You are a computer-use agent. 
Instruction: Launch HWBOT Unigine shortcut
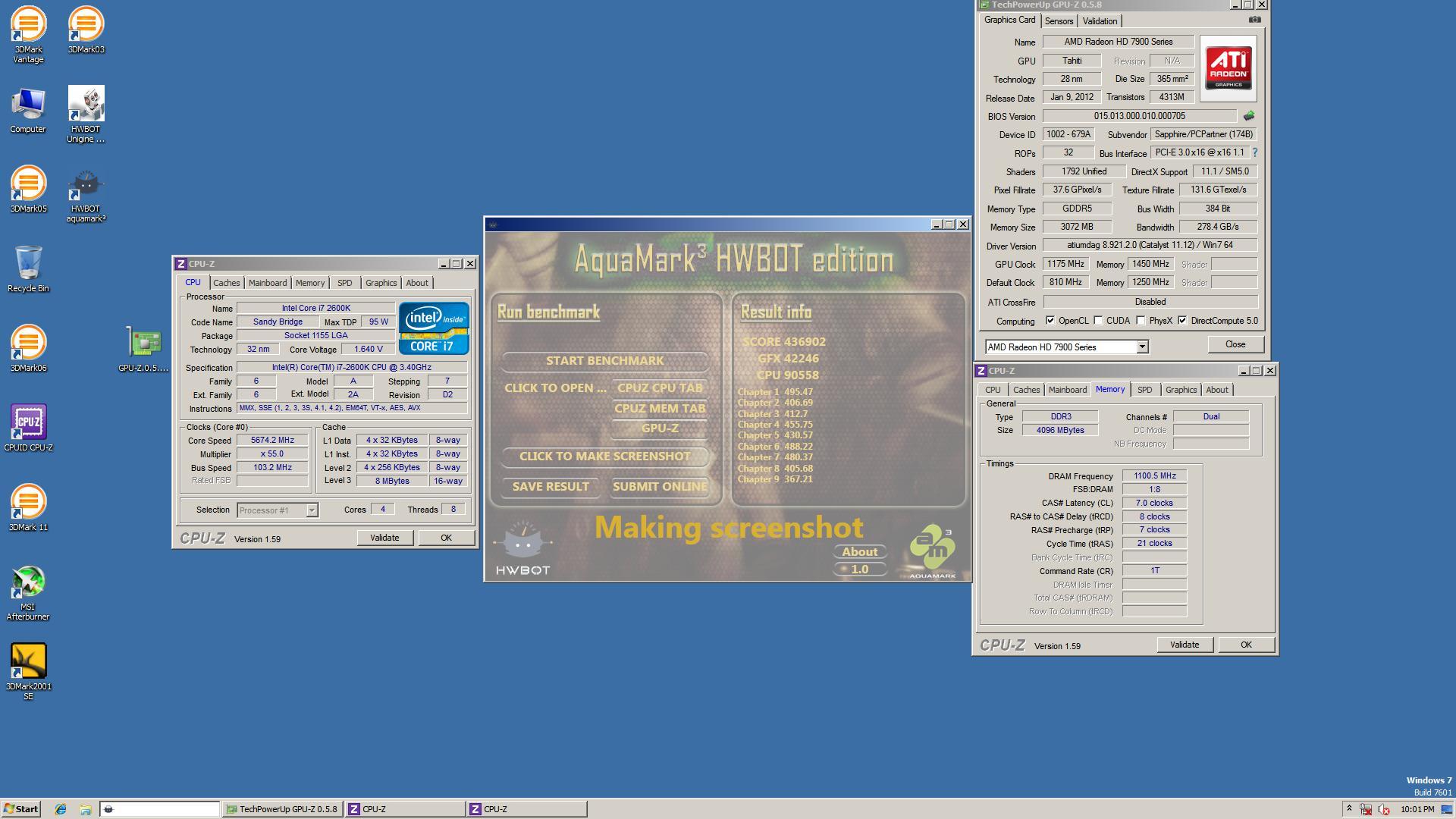[86, 115]
